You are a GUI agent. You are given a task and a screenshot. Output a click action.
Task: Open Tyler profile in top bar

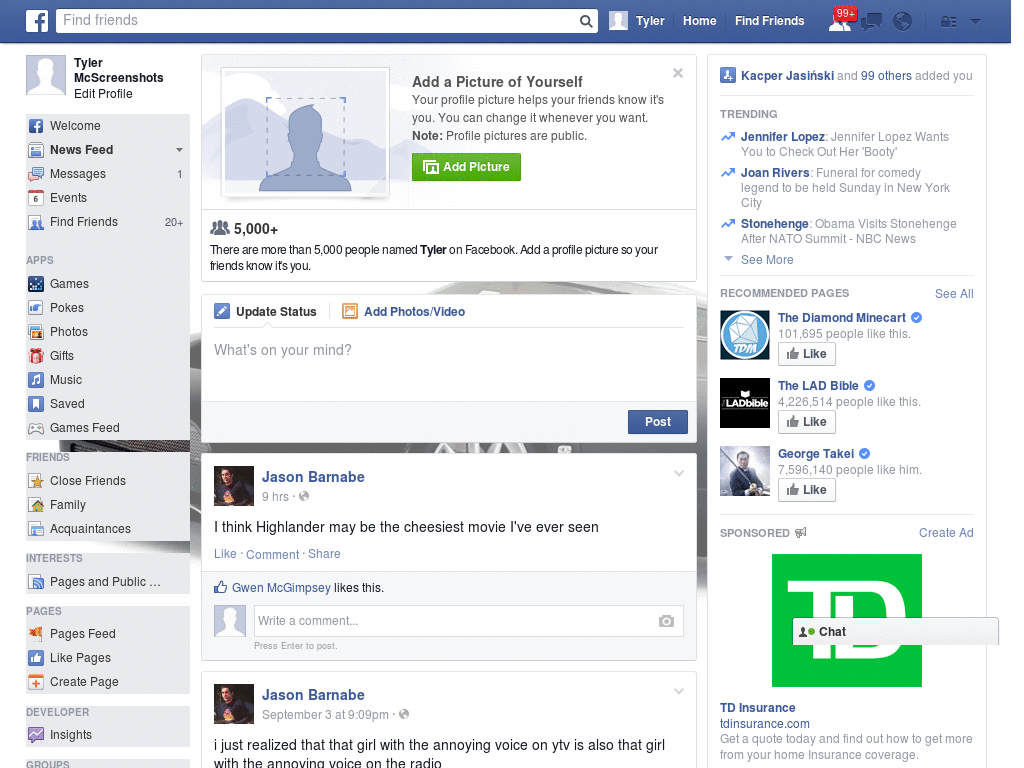click(637, 21)
